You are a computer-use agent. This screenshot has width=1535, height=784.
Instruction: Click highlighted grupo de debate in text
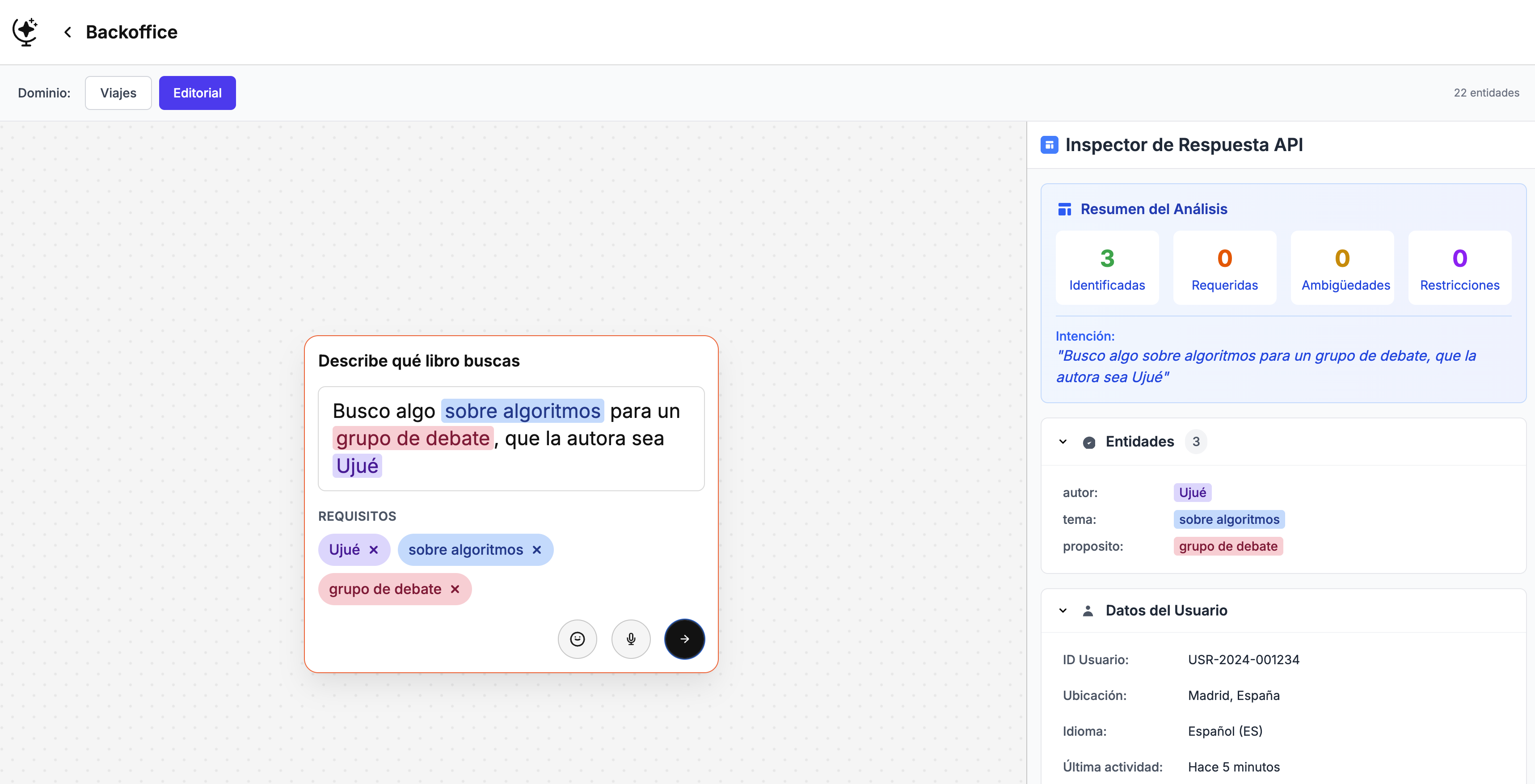(x=412, y=438)
